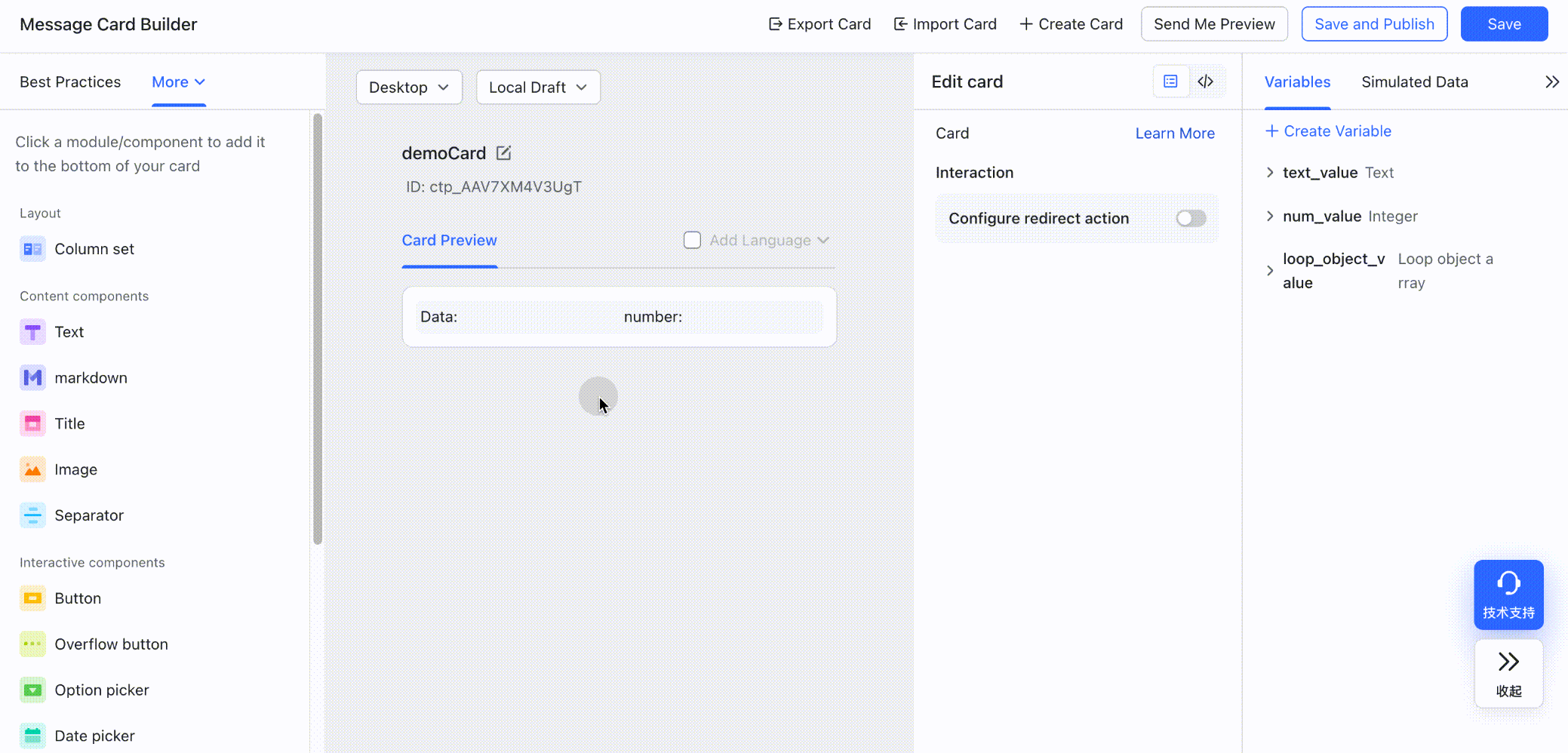1568x753 pixels.
Task: Click Save and Publish
Action: pos(1374,24)
